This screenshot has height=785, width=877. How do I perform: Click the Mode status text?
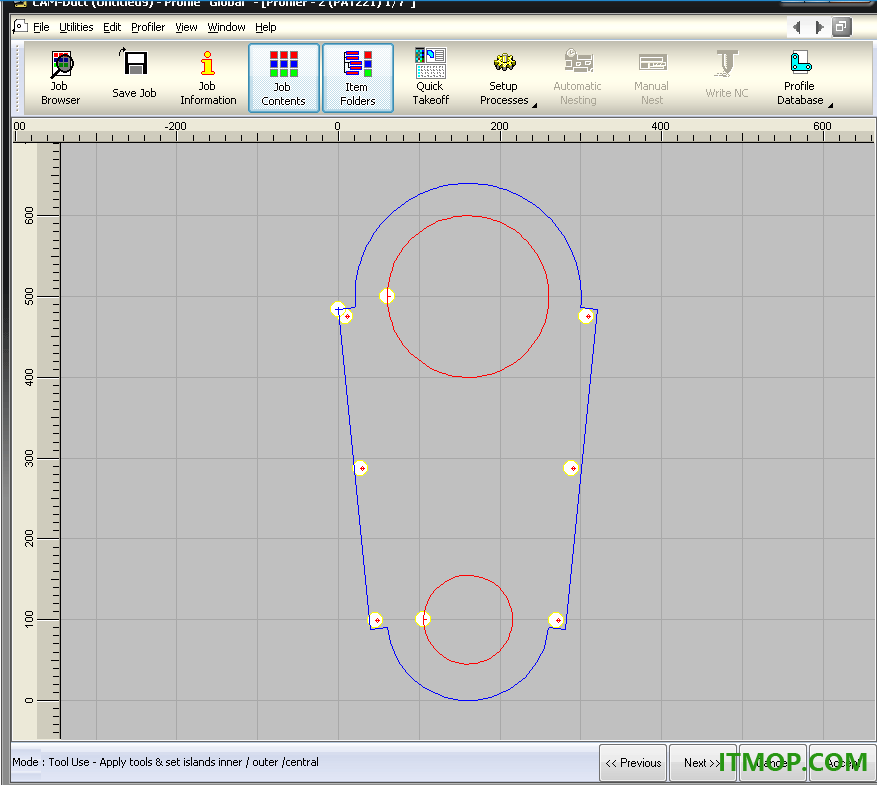(166, 762)
